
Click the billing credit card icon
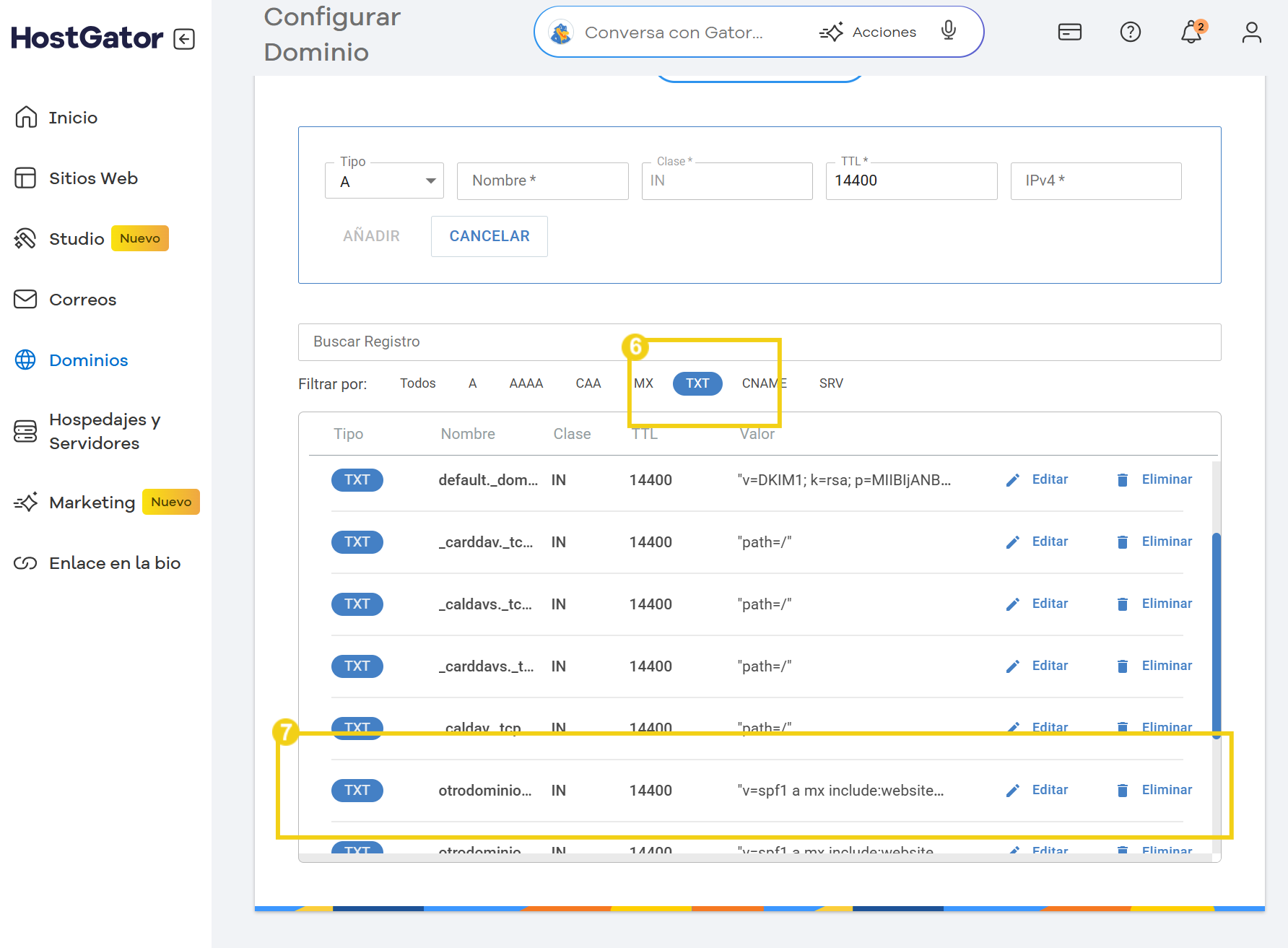coord(1069,32)
